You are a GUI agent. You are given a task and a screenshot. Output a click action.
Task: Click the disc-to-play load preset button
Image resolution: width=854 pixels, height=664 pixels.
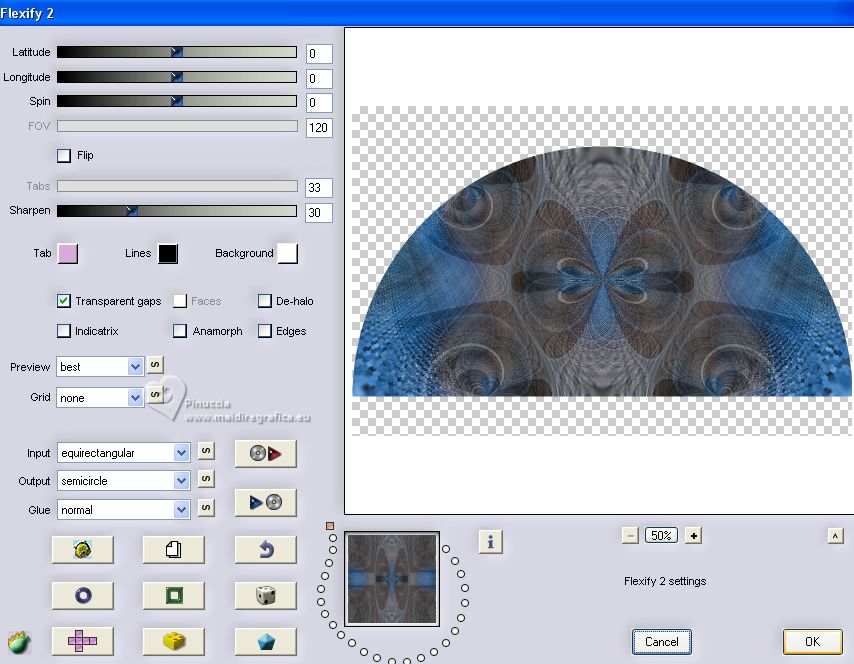(x=266, y=454)
